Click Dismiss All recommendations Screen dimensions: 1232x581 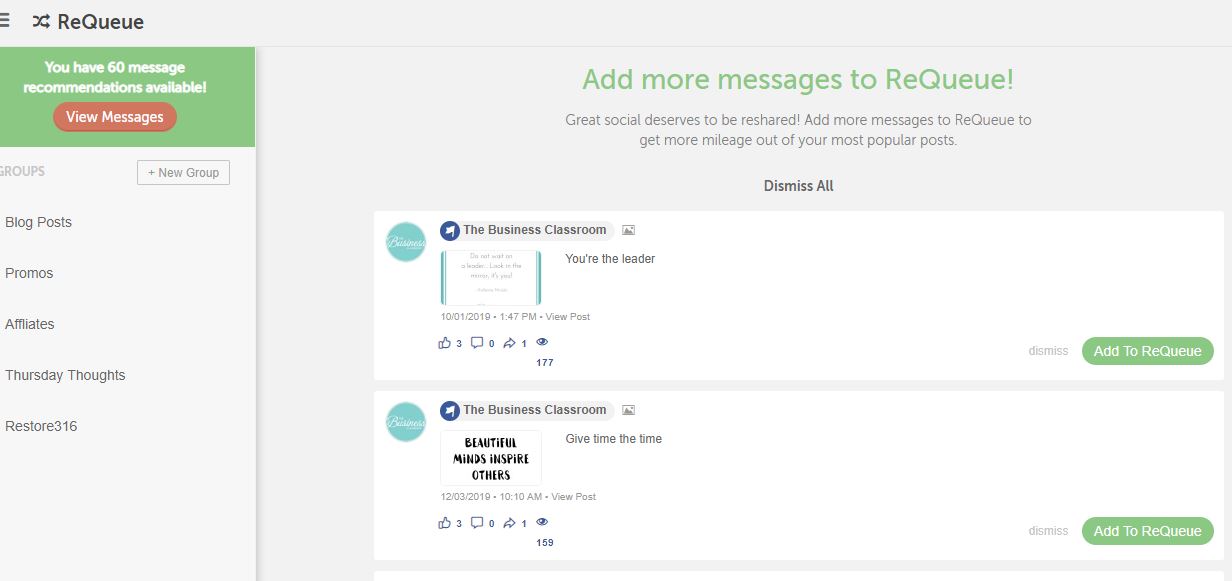[798, 186]
